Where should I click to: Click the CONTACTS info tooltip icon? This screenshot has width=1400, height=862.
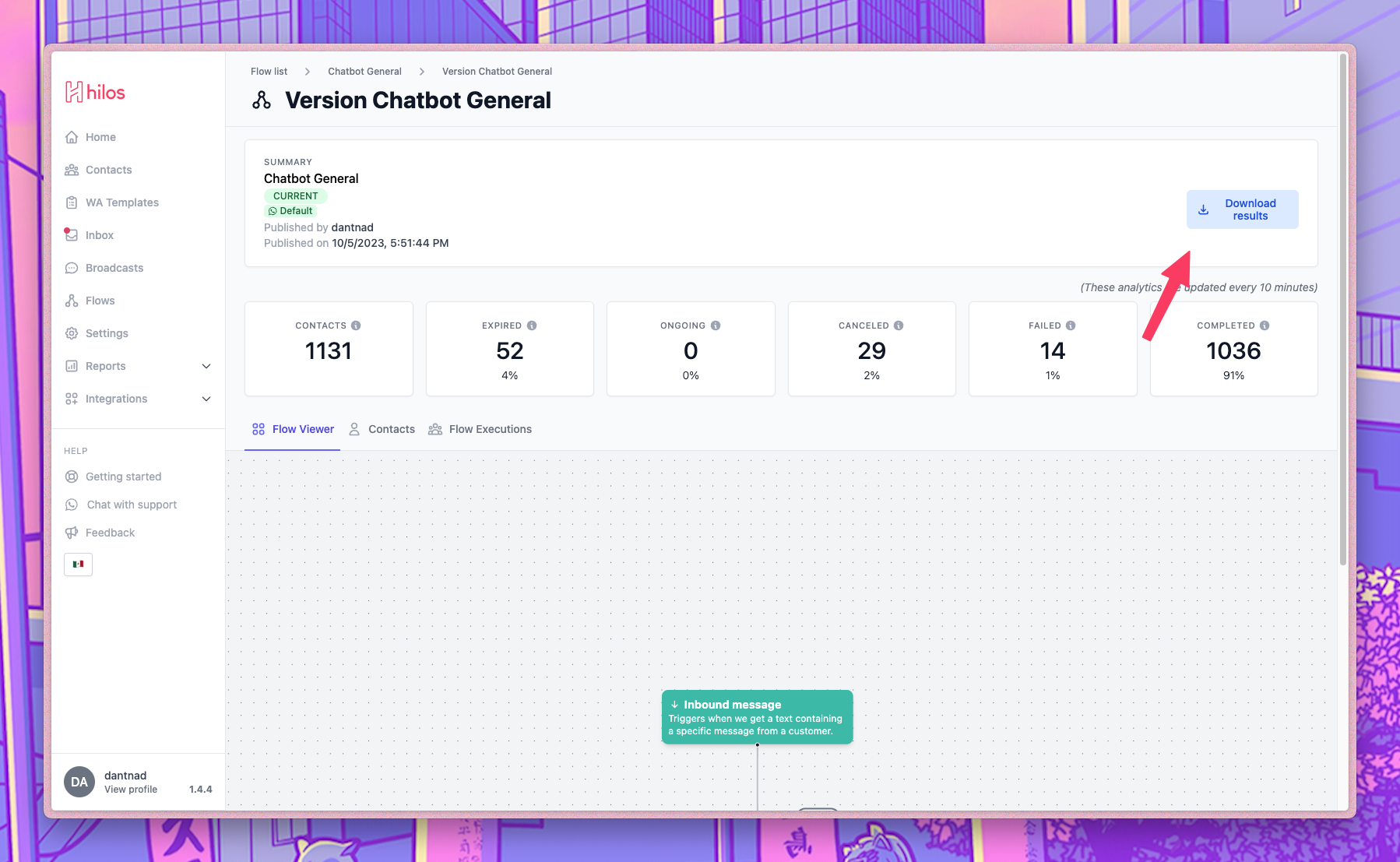[x=357, y=325]
